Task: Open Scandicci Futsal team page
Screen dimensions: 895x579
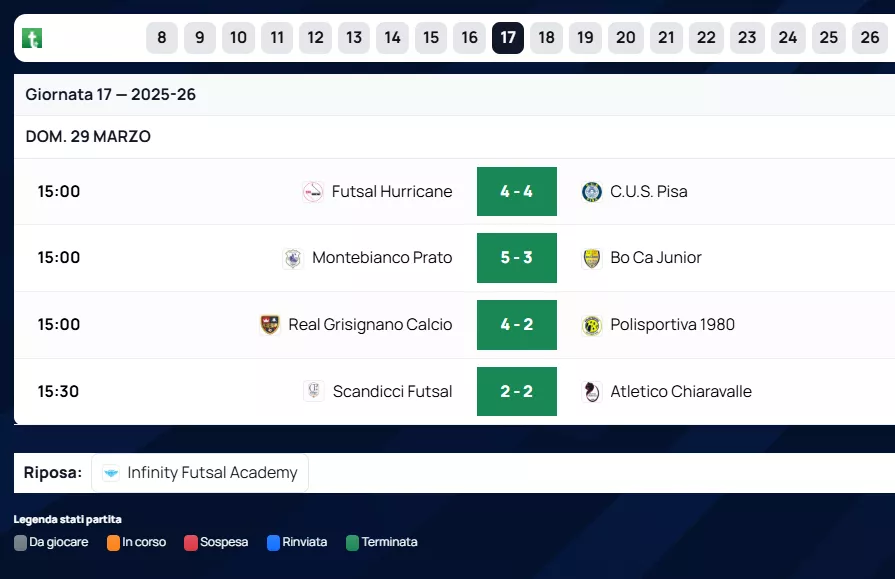Action: coord(392,391)
